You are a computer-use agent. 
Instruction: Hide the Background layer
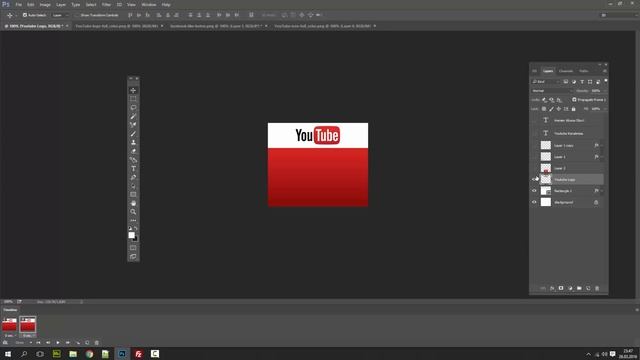pyautogui.click(x=534, y=202)
